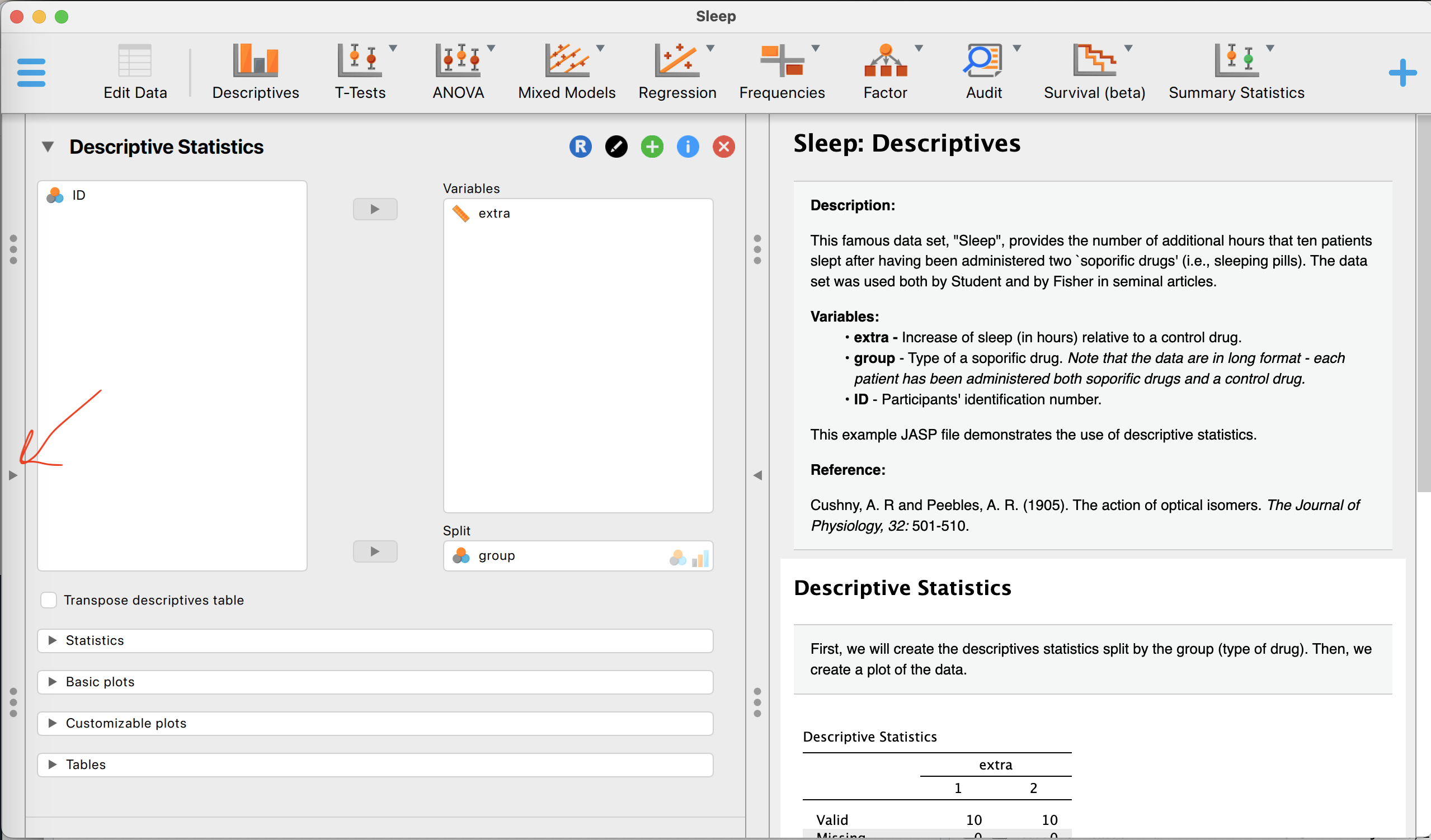Click the Sleep: Descriptives results heading

[907, 143]
